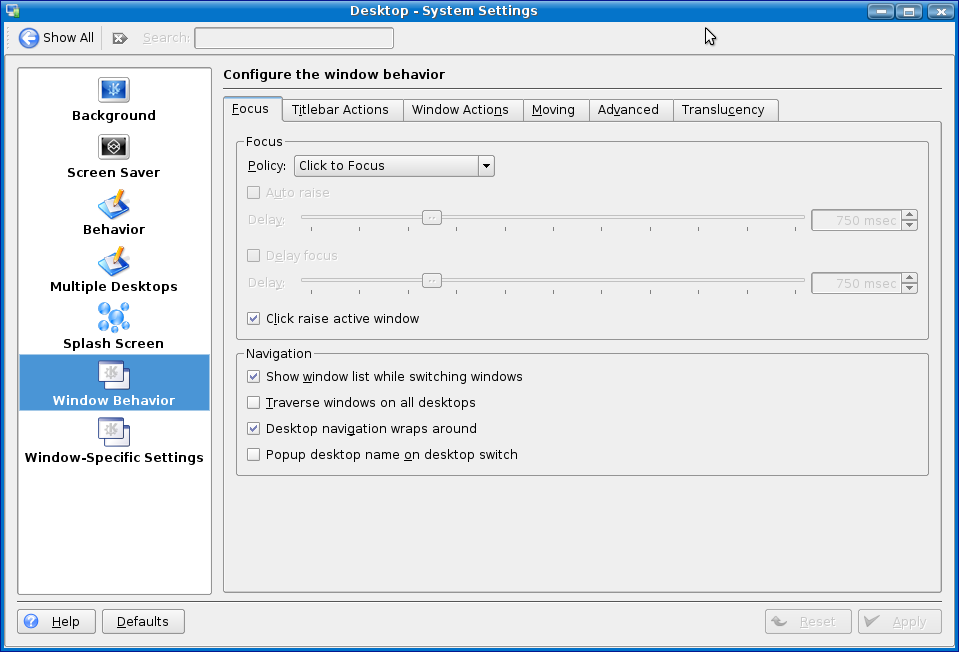Open the Background settings icon
The image size is (959, 652).
click(x=113, y=90)
